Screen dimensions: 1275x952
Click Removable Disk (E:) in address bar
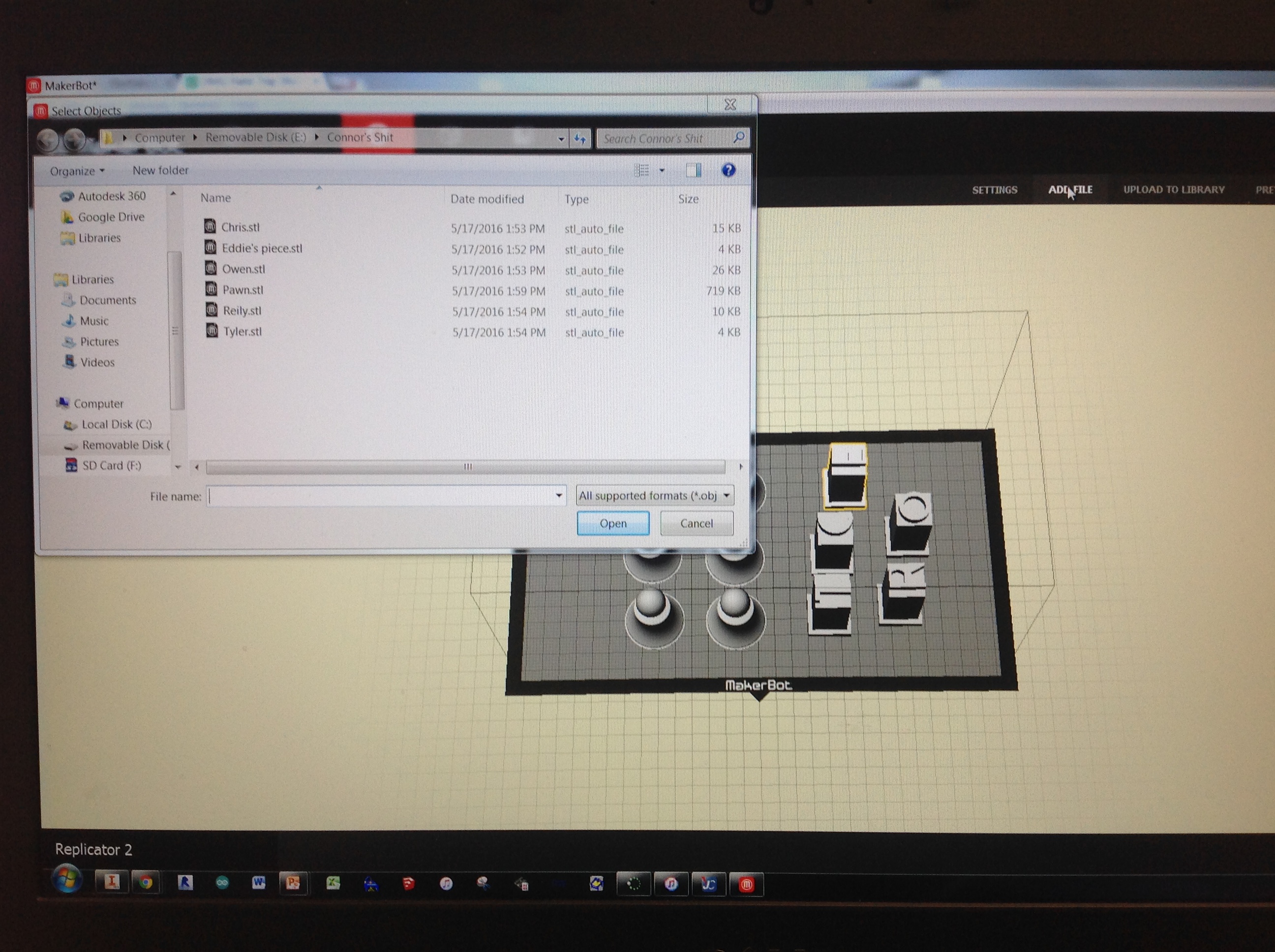pos(256,137)
